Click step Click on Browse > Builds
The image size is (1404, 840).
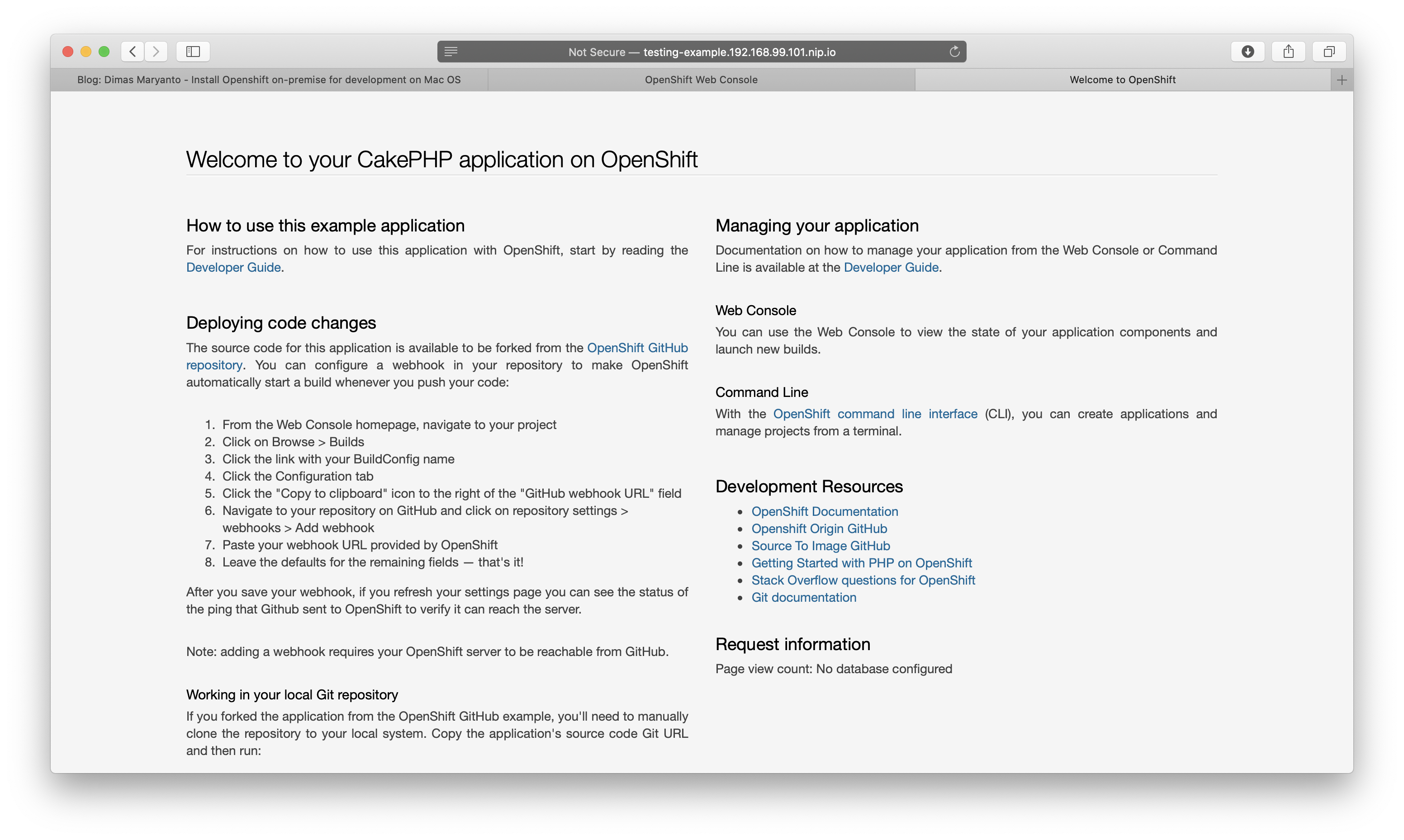click(x=293, y=442)
